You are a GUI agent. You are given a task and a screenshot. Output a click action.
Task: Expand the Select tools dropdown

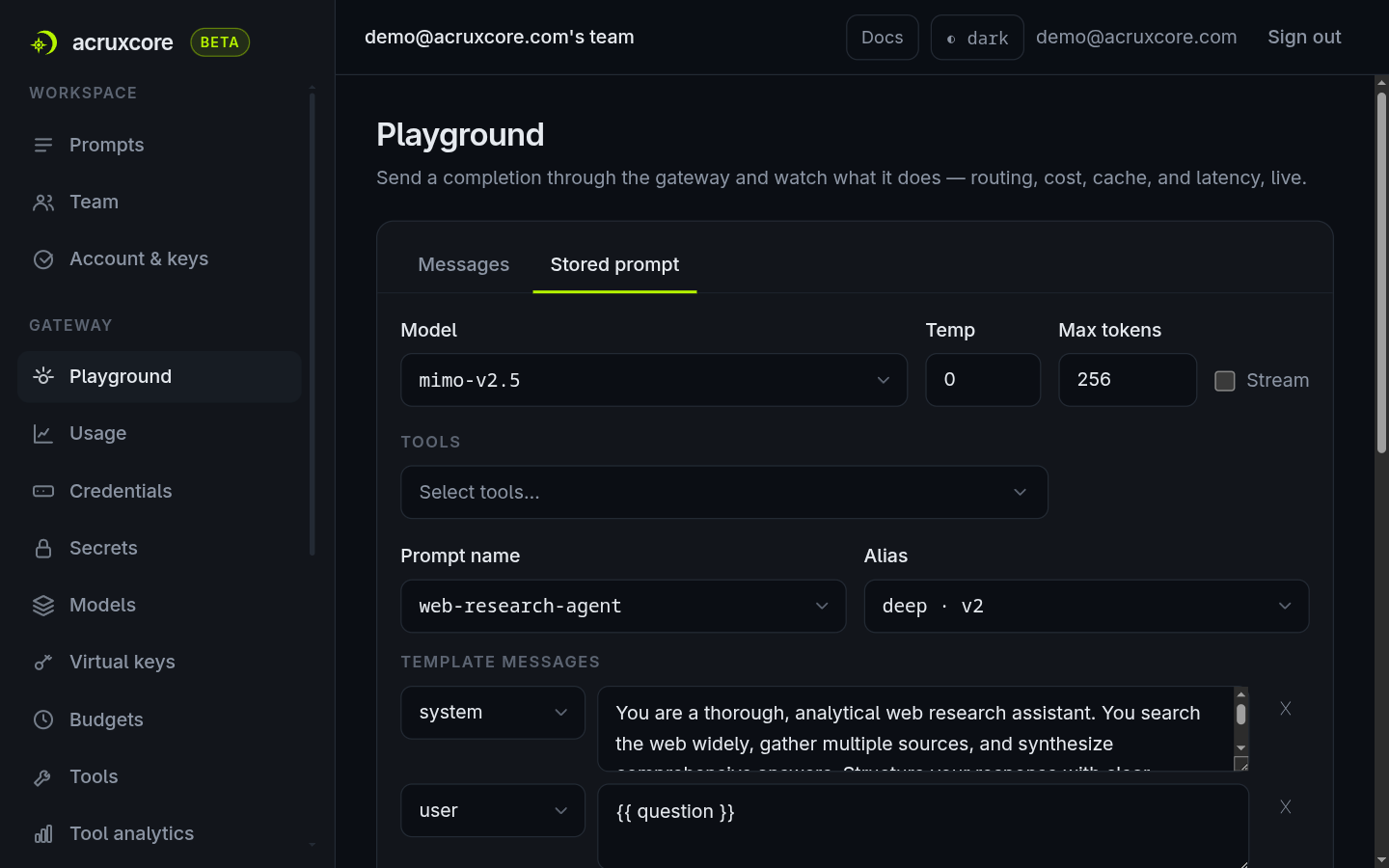(724, 492)
